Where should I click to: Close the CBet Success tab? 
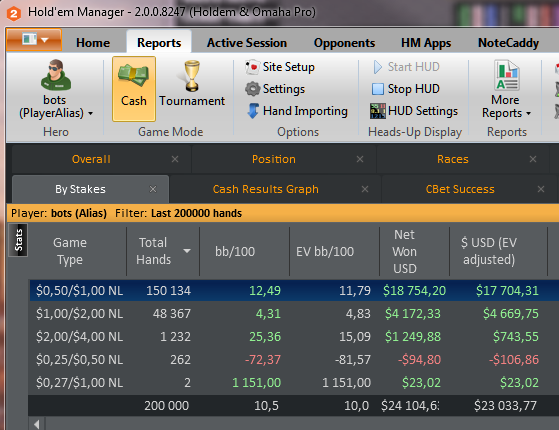pos(541,189)
